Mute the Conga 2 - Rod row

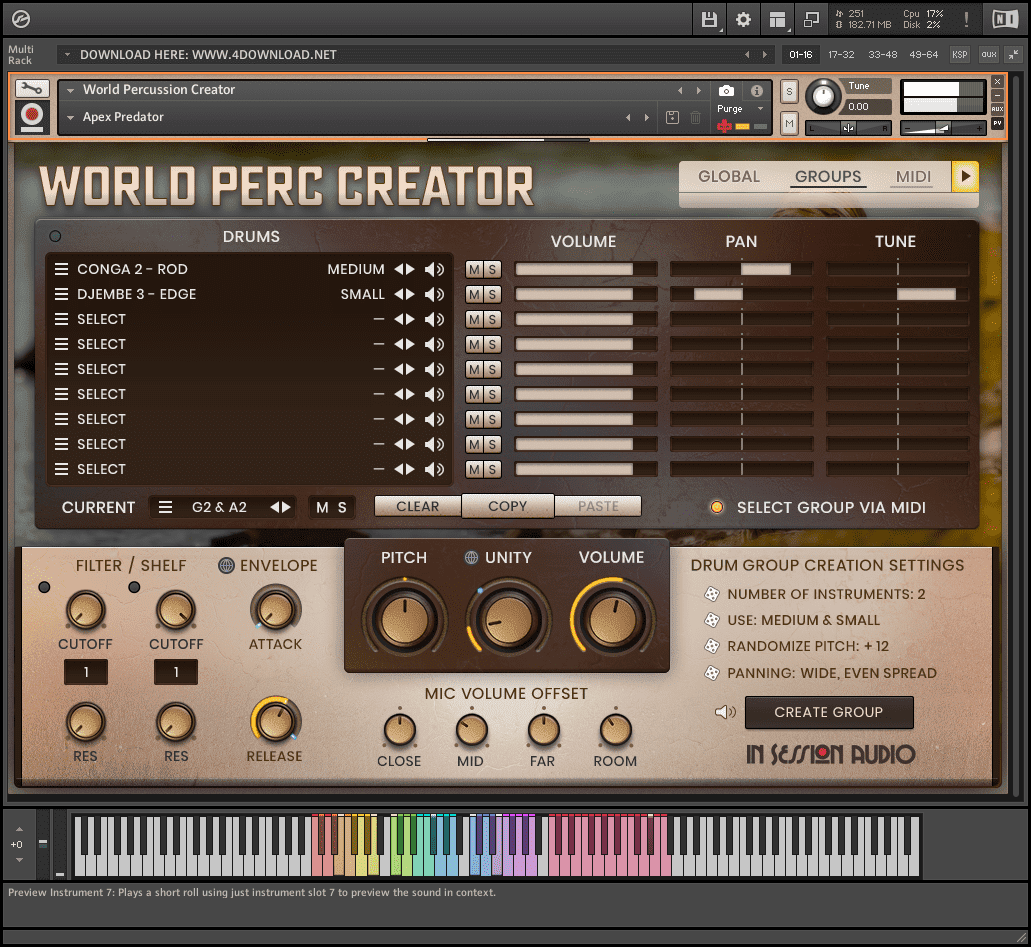point(474,269)
